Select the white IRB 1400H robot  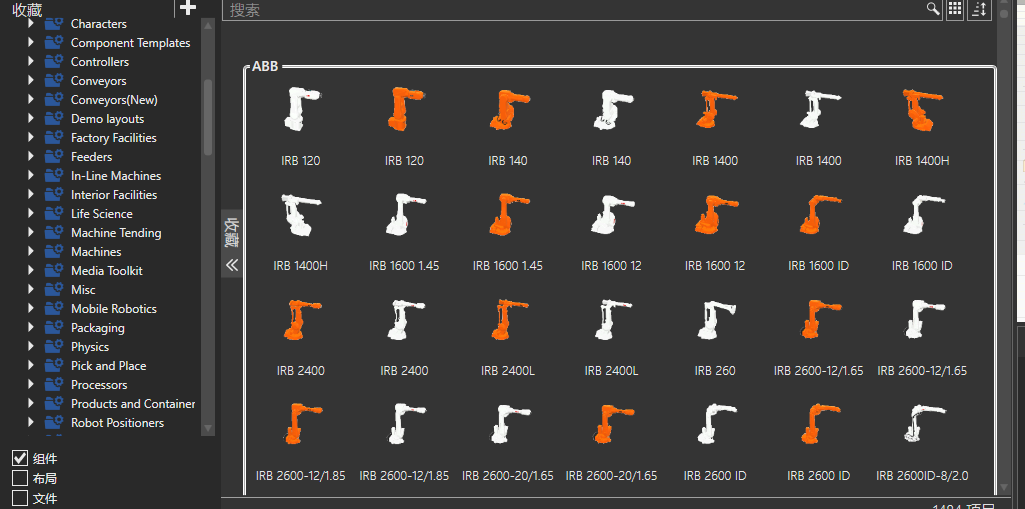[301, 214]
